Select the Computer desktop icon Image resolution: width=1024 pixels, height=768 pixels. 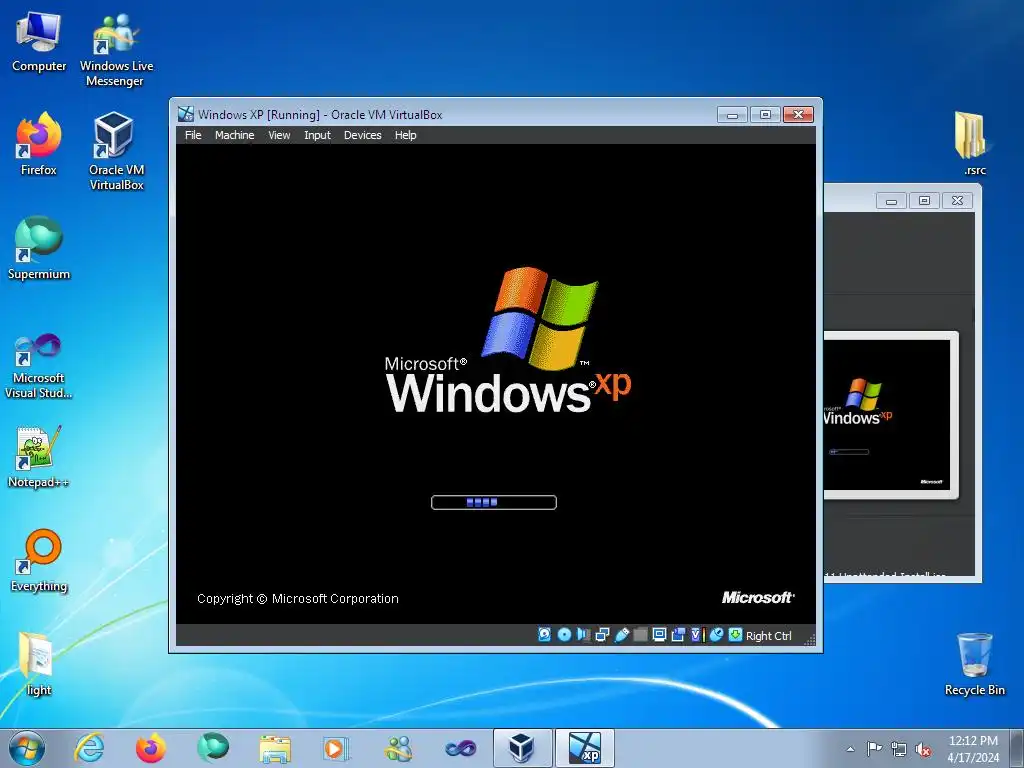pos(39,41)
